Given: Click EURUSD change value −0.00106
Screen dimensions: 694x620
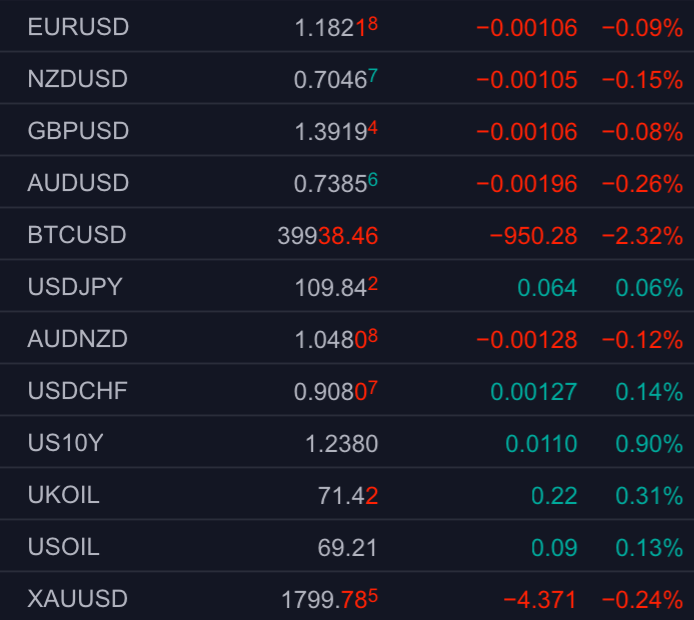Looking at the screenshot, I should (x=526, y=28).
